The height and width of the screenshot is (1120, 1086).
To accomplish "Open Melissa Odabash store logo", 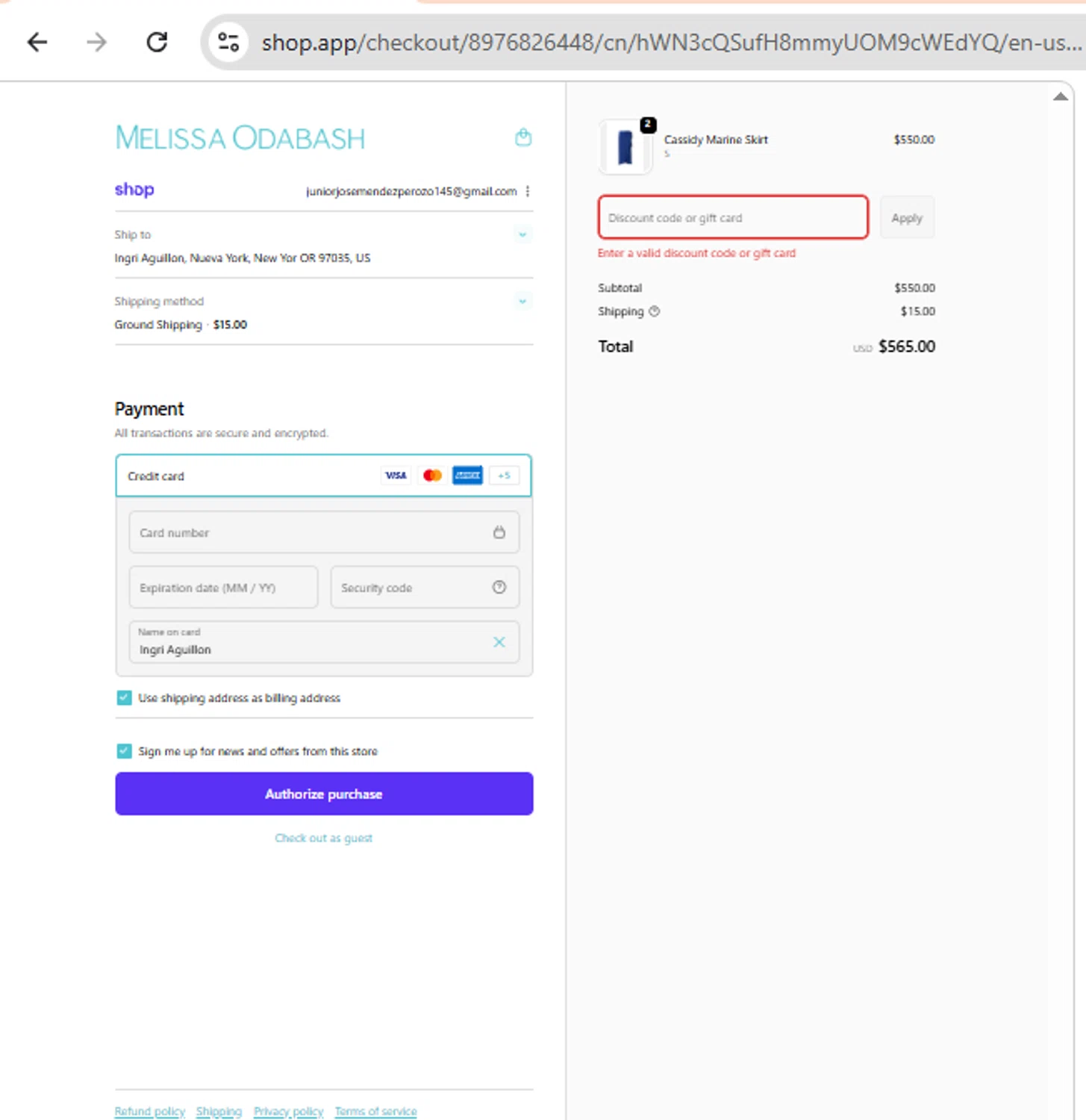I will tap(240, 138).
